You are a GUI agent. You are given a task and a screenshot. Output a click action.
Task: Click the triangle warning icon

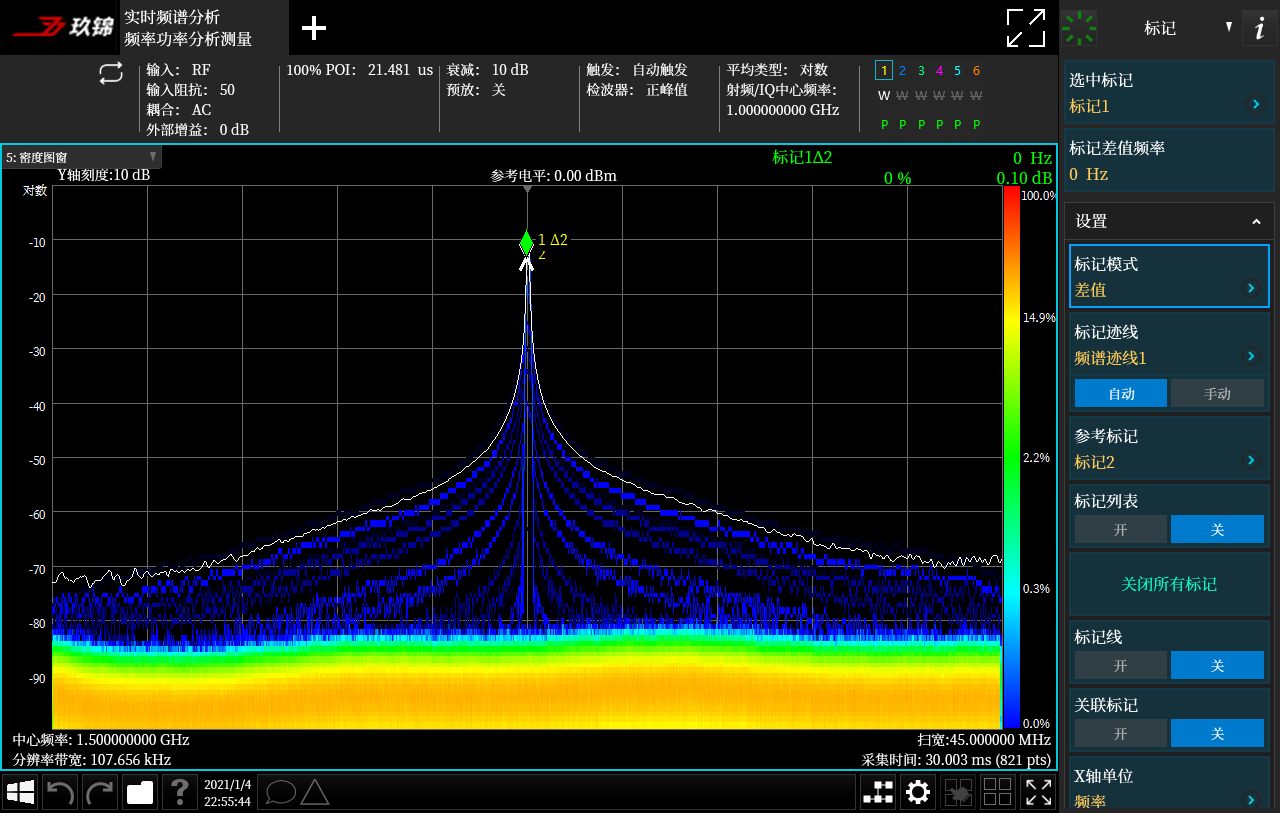(315, 792)
